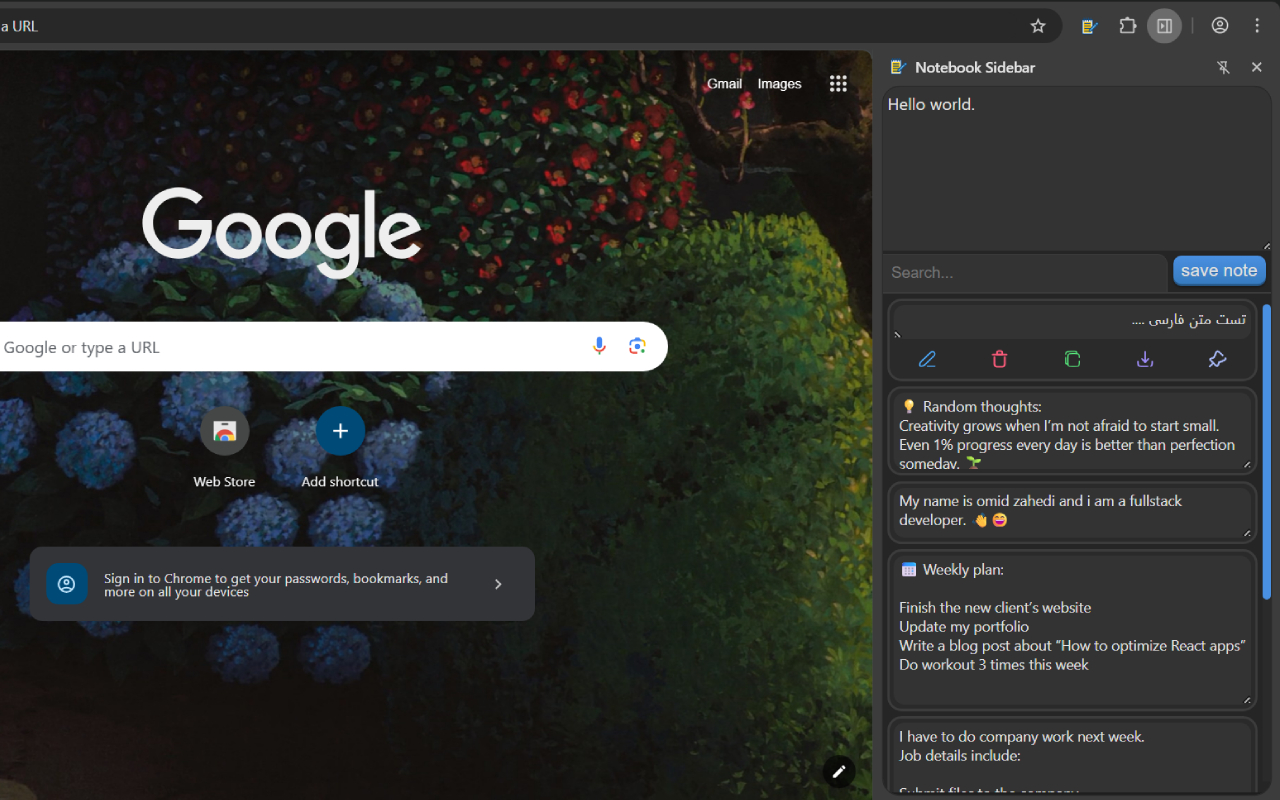Viewport: 1280px width, 800px height.
Task: Toggle the side panel pin icon
Action: tap(1222, 67)
